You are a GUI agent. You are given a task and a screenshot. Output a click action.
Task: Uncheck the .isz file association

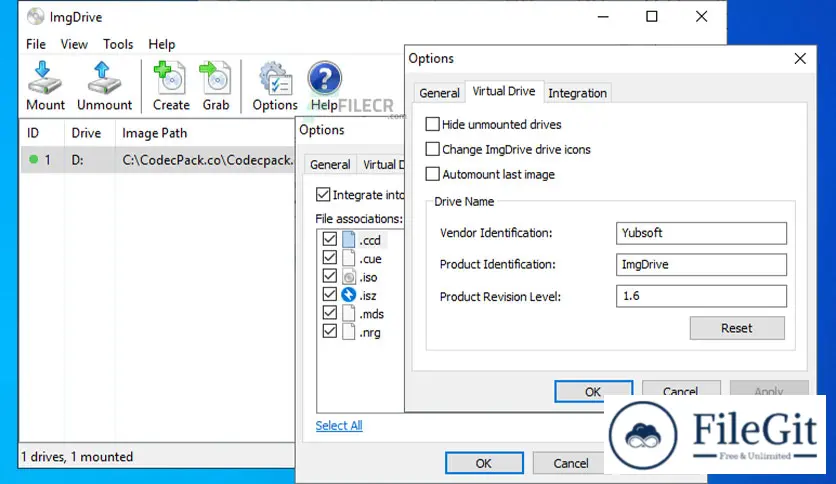[x=329, y=295]
